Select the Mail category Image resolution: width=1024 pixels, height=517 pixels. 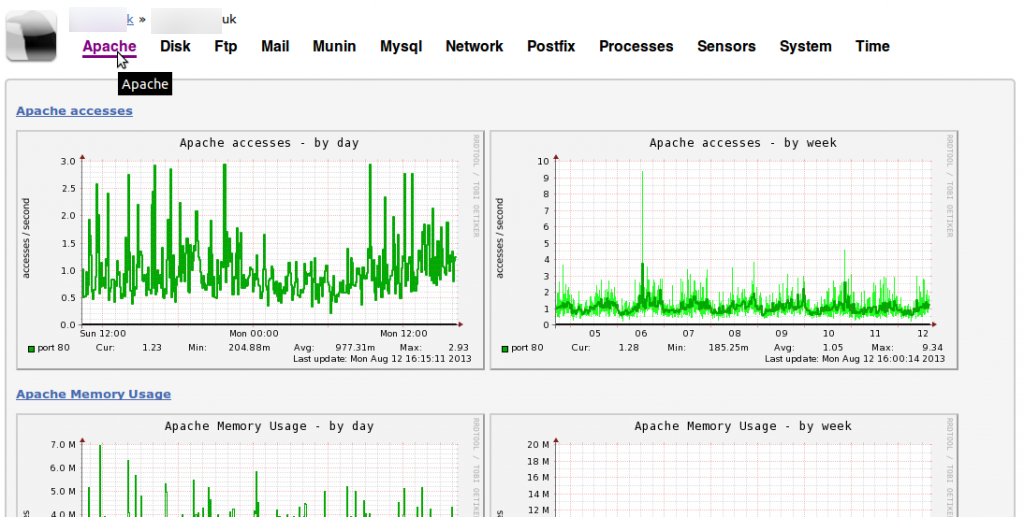[275, 46]
